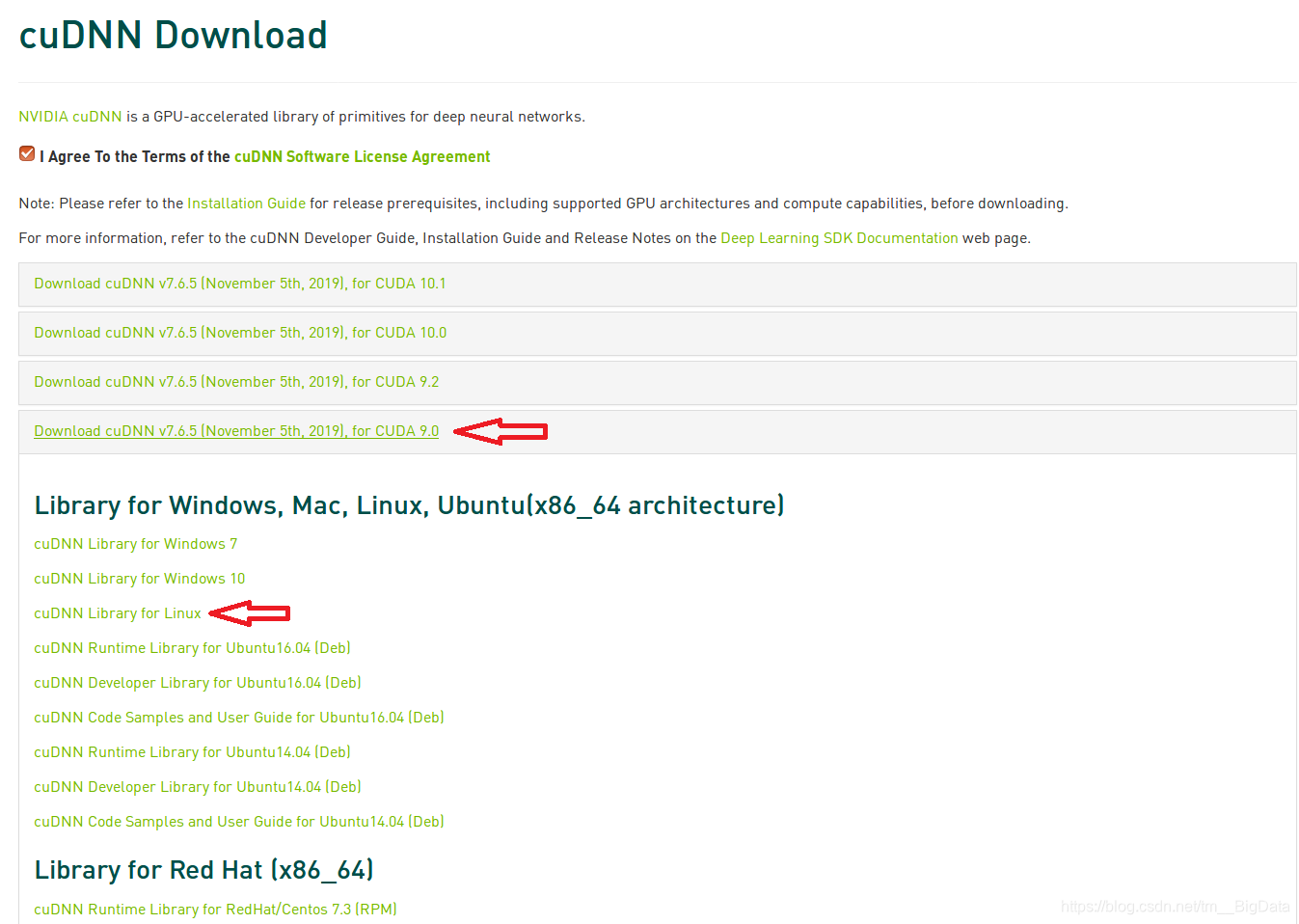Screen dimensions: 1299x924
Task: Download cuDNN Developer Library for Ubuntu14.04
Action: (x=198, y=787)
